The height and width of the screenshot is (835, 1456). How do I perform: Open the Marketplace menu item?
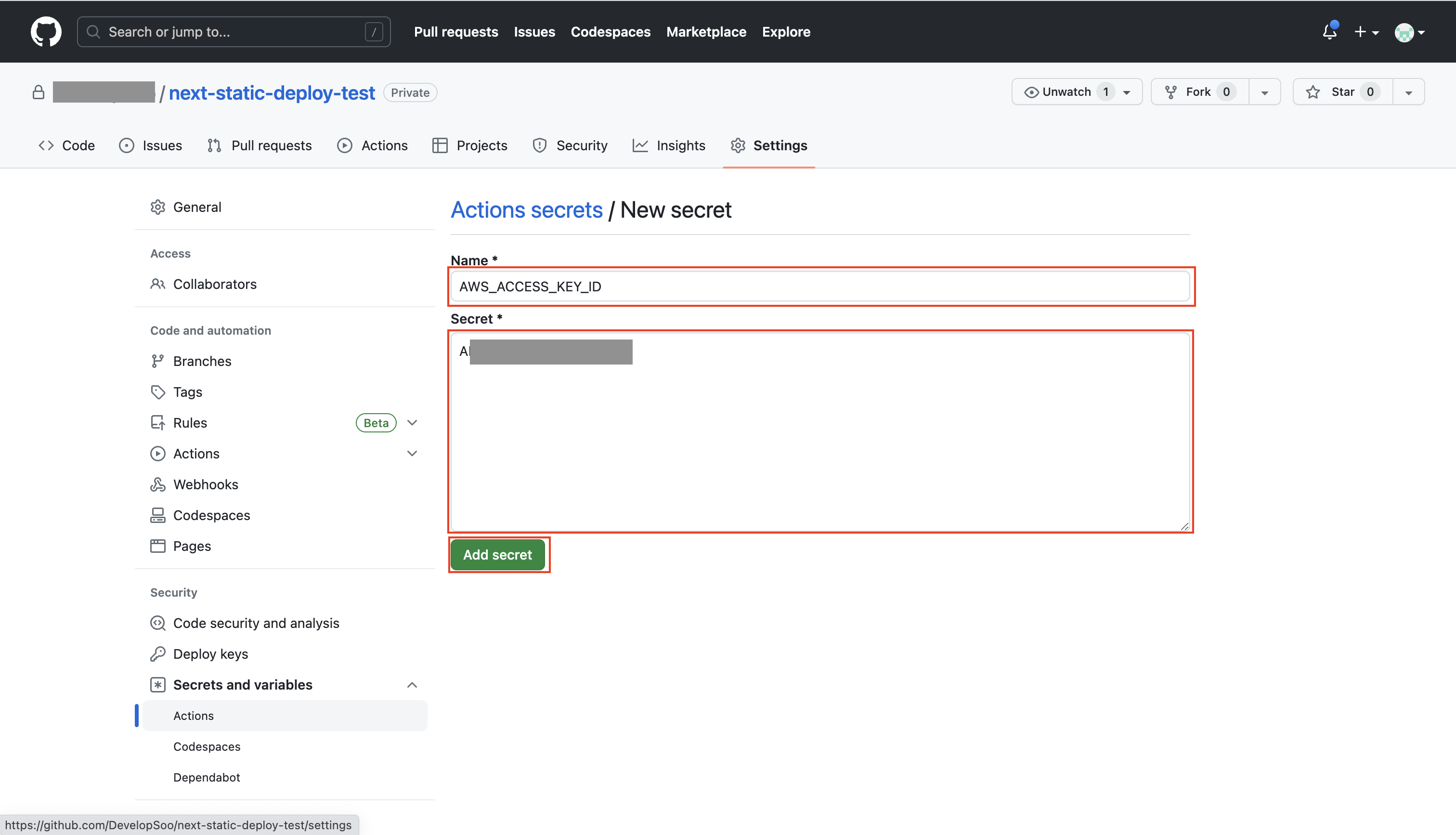pos(706,32)
